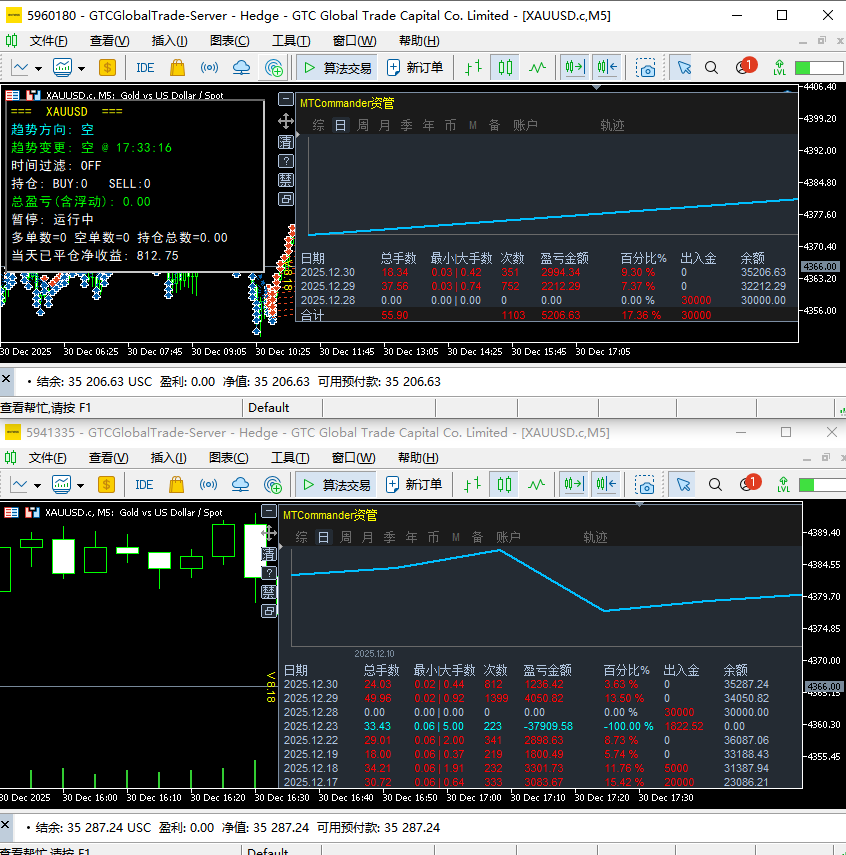Select bar chart type in bottom window
The height and width of the screenshot is (855, 846).
[x=472, y=485]
